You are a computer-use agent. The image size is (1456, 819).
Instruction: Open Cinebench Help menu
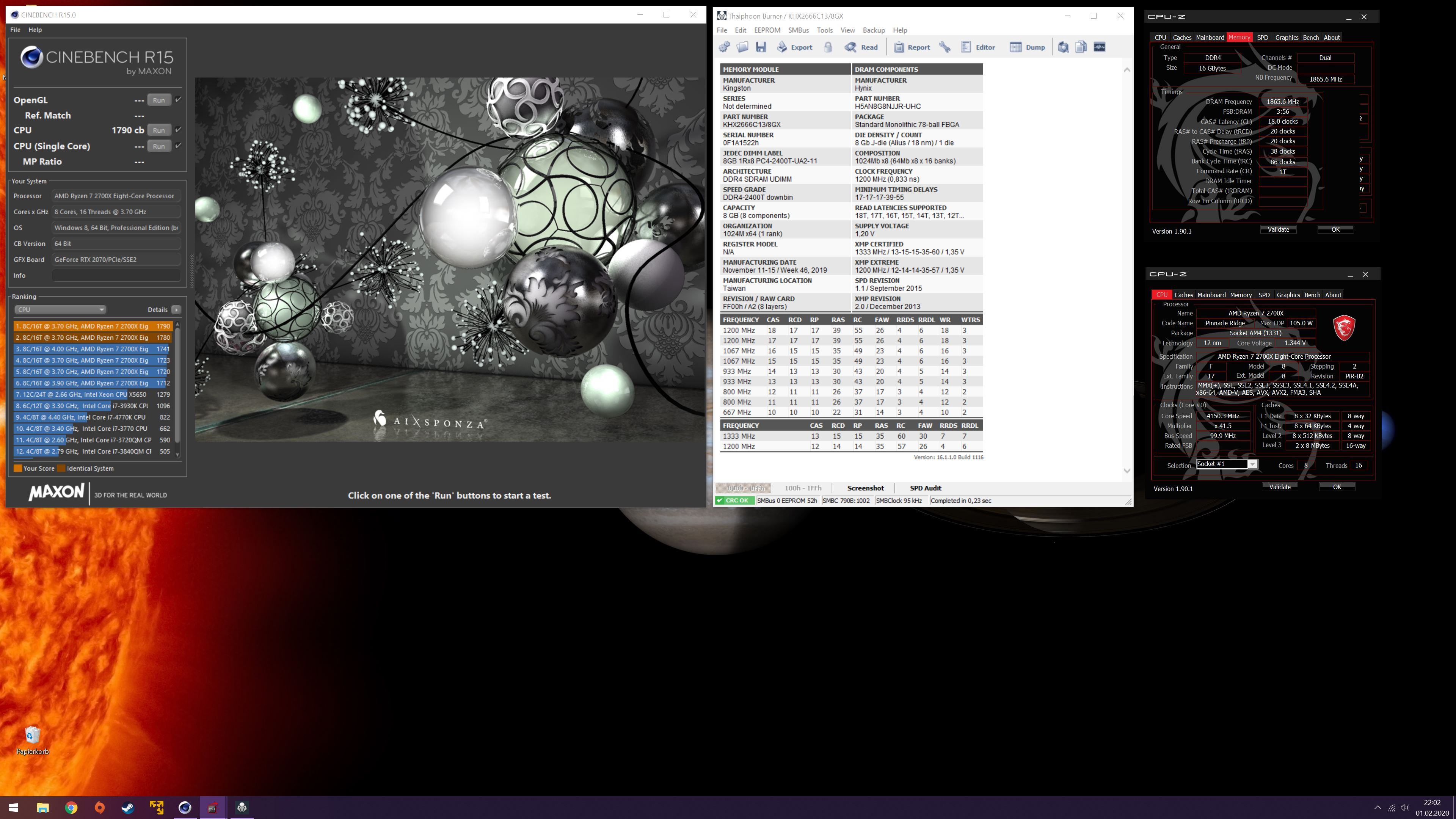click(35, 30)
